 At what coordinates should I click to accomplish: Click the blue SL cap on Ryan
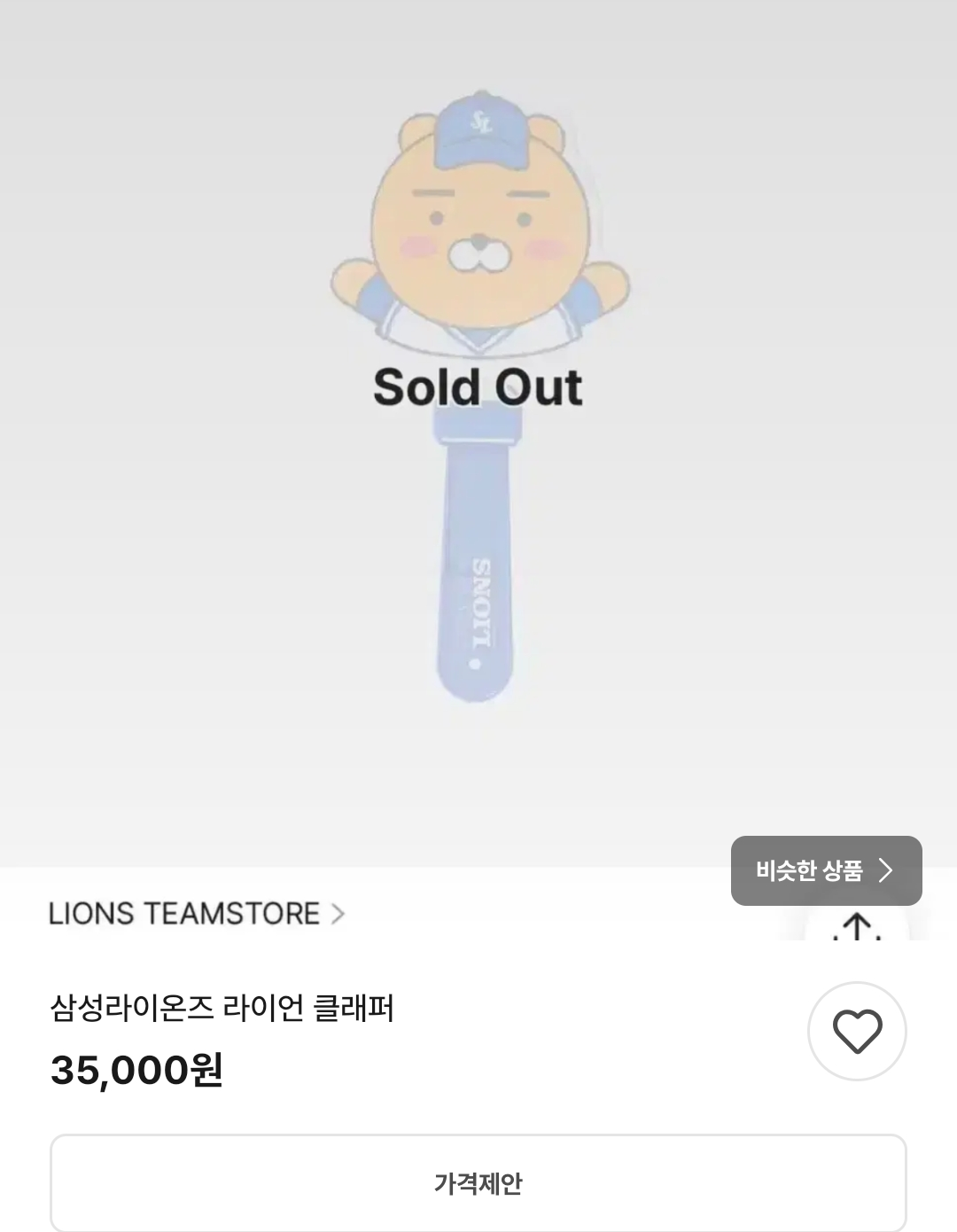click(482, 131)
